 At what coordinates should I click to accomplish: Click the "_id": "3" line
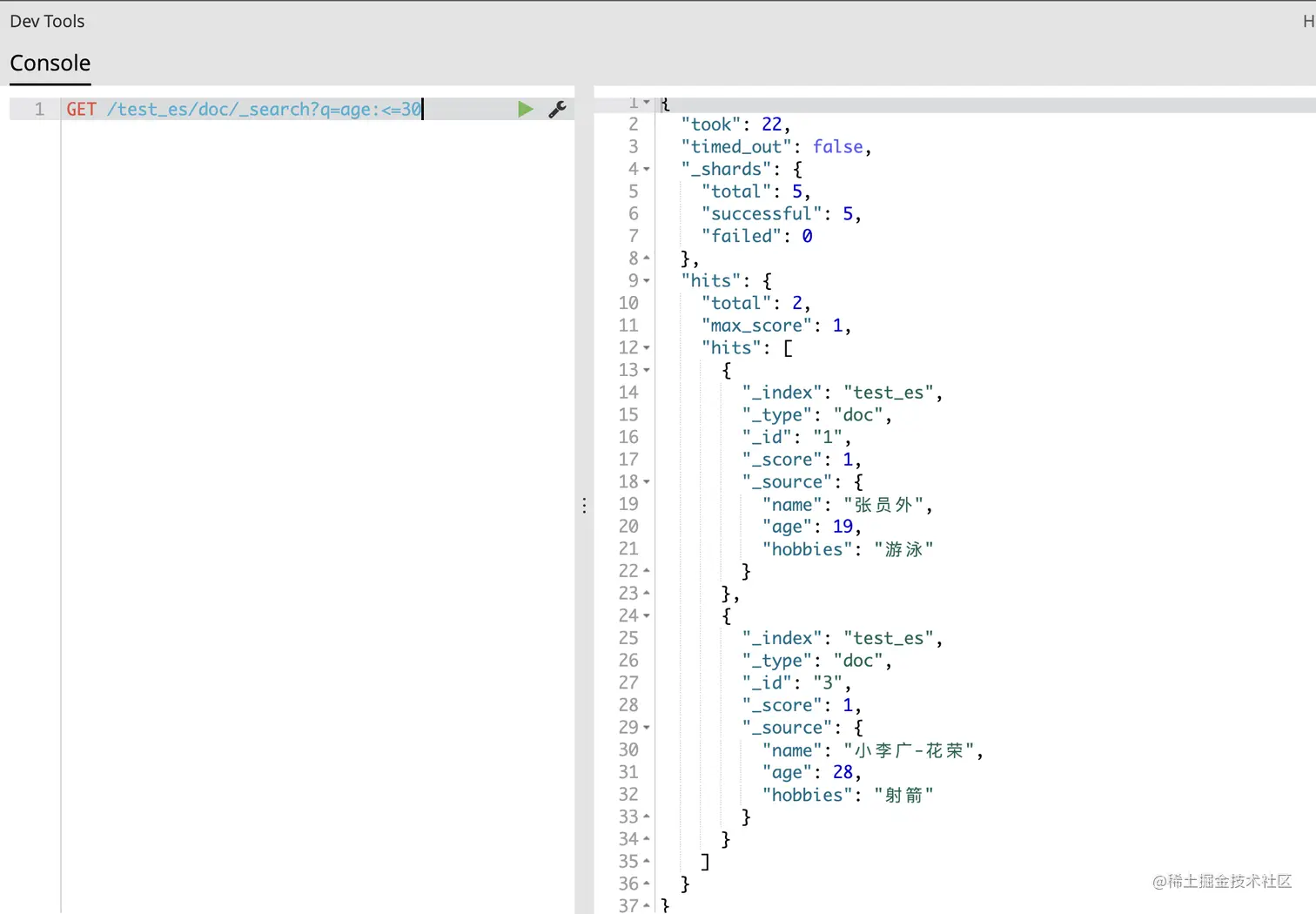(x=796, y=682)
